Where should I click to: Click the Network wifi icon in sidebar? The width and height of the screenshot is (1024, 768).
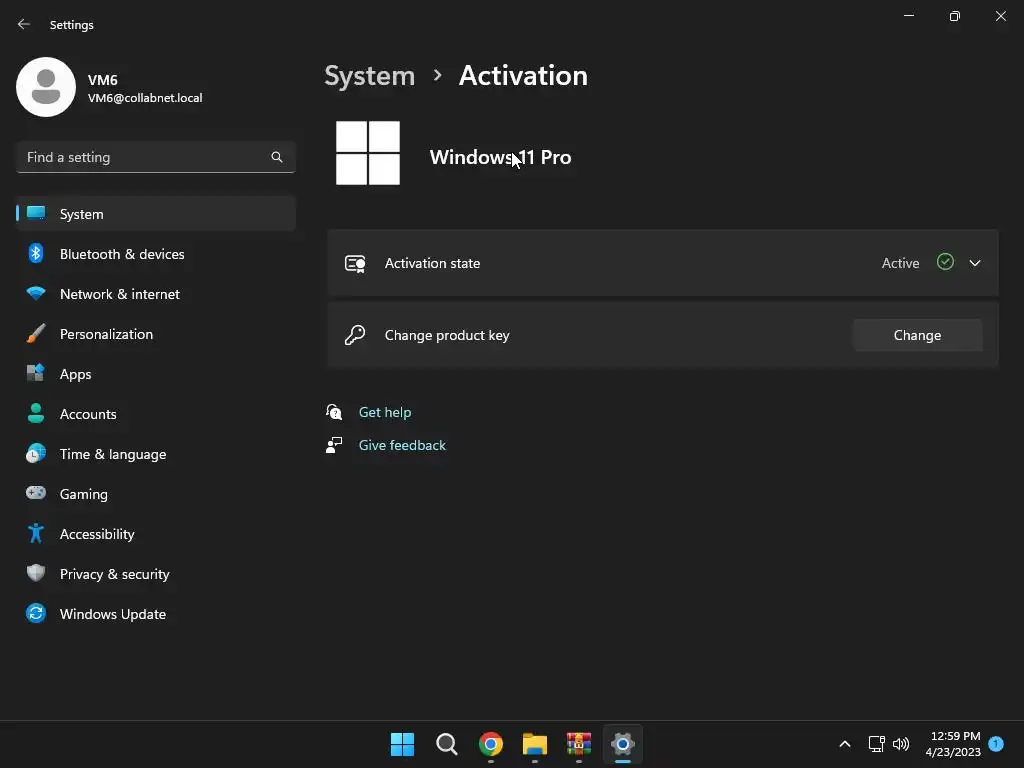[36, 294]
